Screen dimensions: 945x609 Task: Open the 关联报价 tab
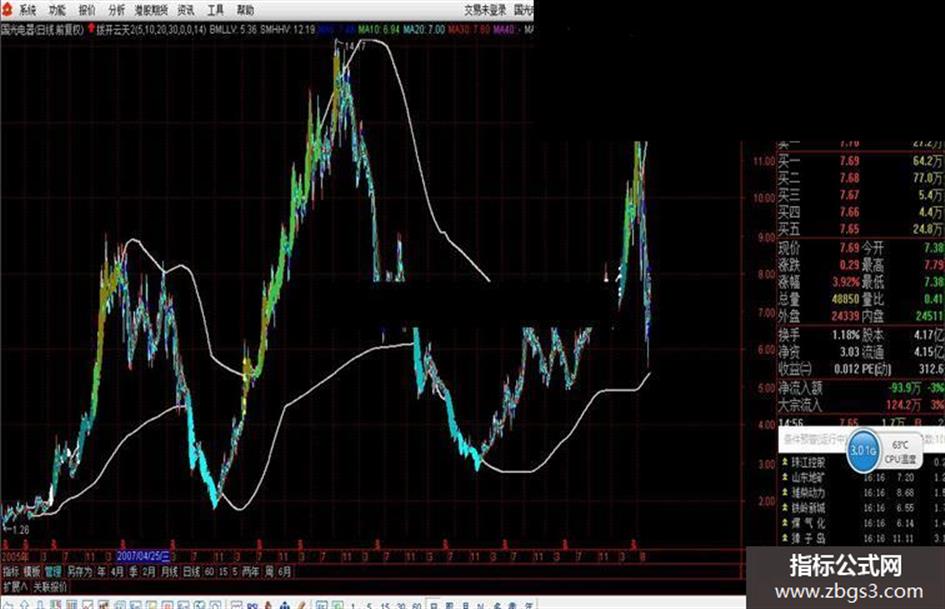tap(50, 587)
